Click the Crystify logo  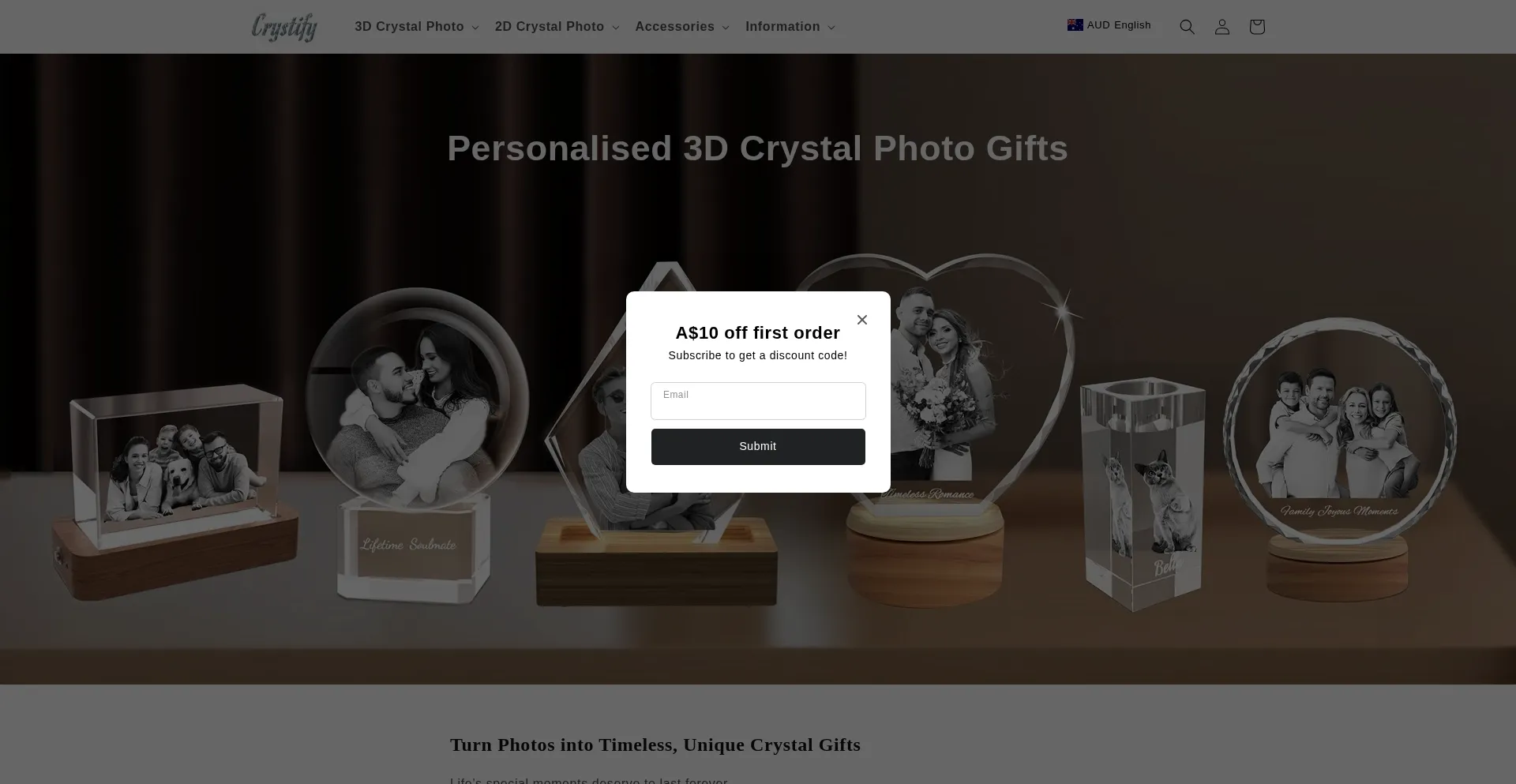click(284, 27)
